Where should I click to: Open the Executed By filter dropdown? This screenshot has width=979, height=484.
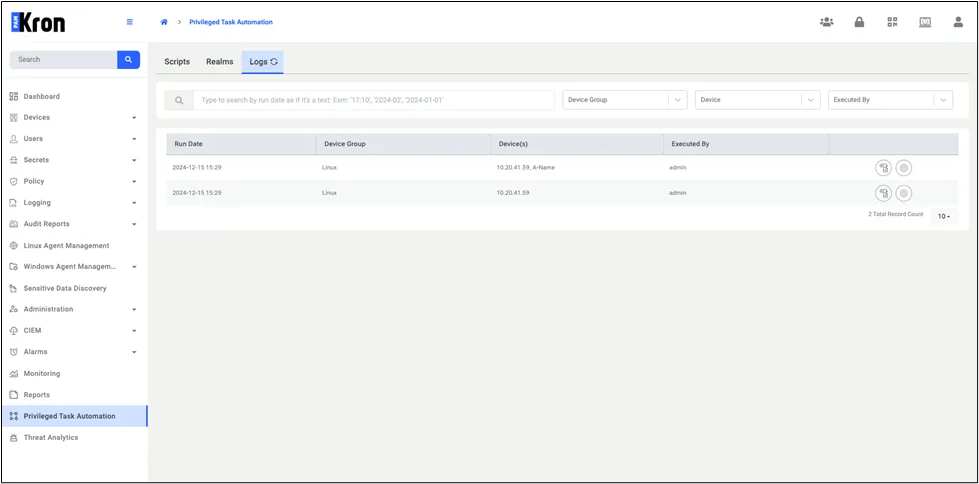890,100
